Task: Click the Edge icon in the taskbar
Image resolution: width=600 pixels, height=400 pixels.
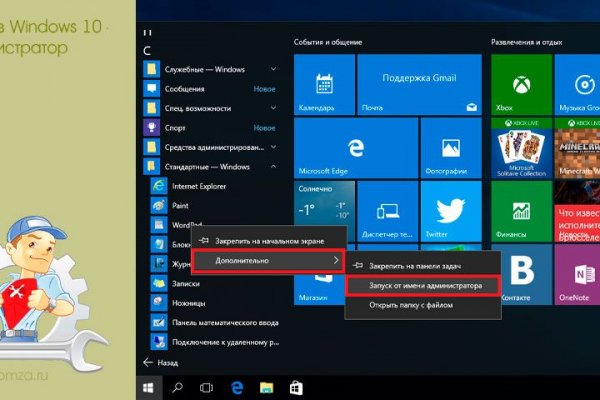Action: 239,386
